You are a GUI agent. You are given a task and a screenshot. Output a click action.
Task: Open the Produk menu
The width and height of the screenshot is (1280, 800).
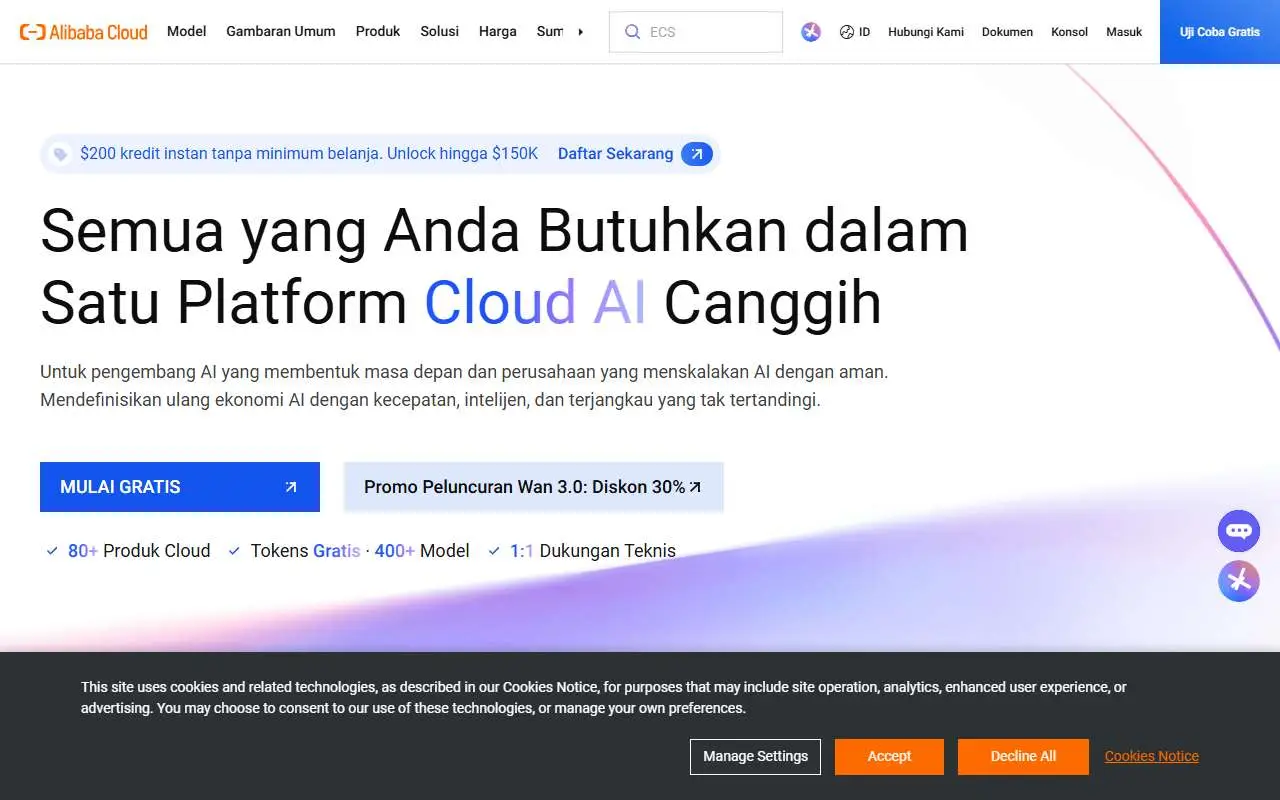[x=378, y=32]
